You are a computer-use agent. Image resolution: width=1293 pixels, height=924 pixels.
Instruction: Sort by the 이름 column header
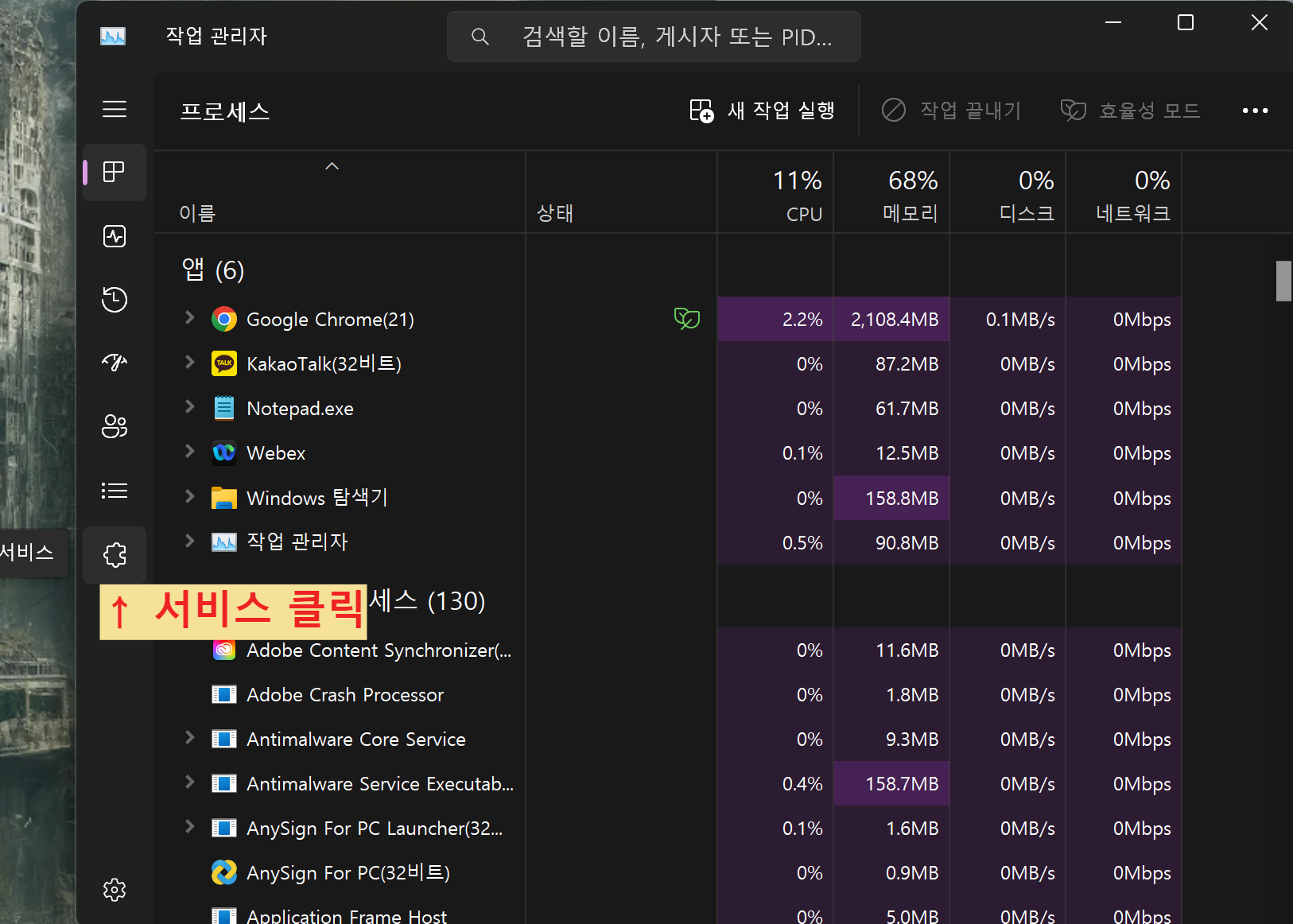click(339, 192)
